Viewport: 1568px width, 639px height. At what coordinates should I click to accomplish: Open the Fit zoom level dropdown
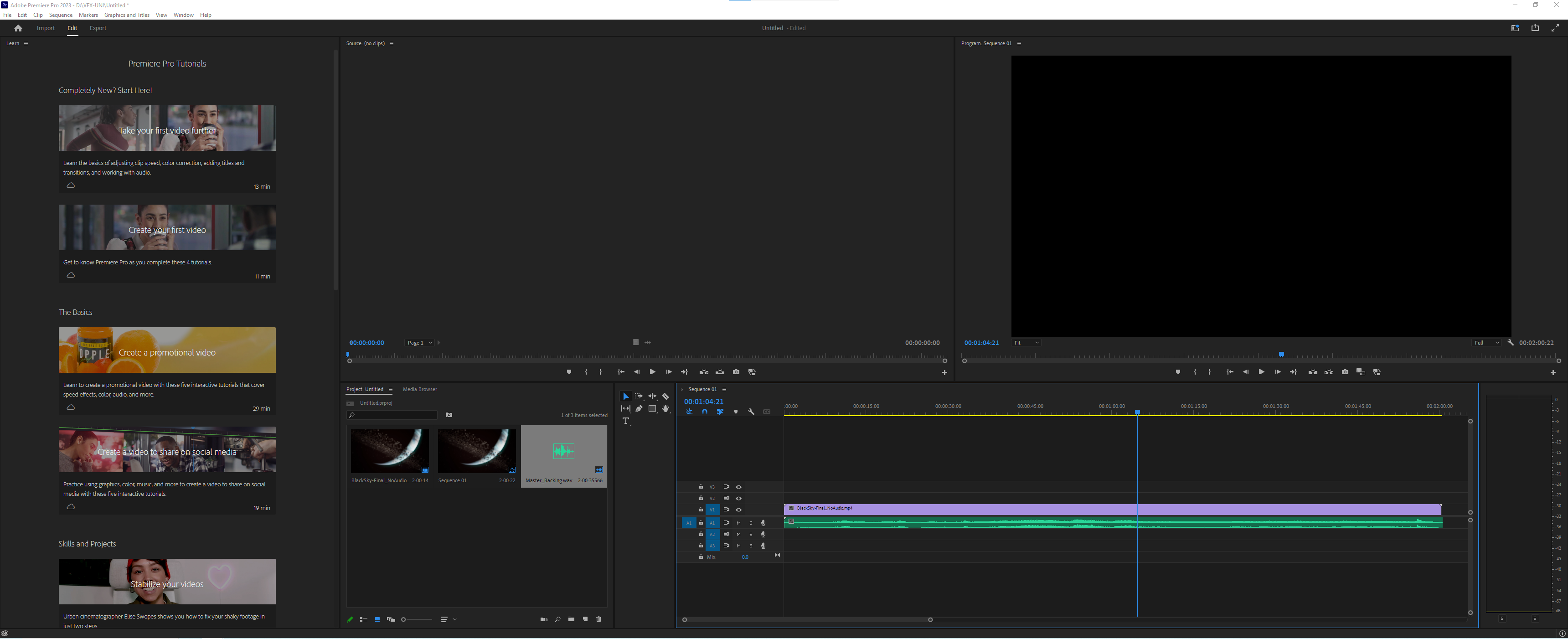1026,343
